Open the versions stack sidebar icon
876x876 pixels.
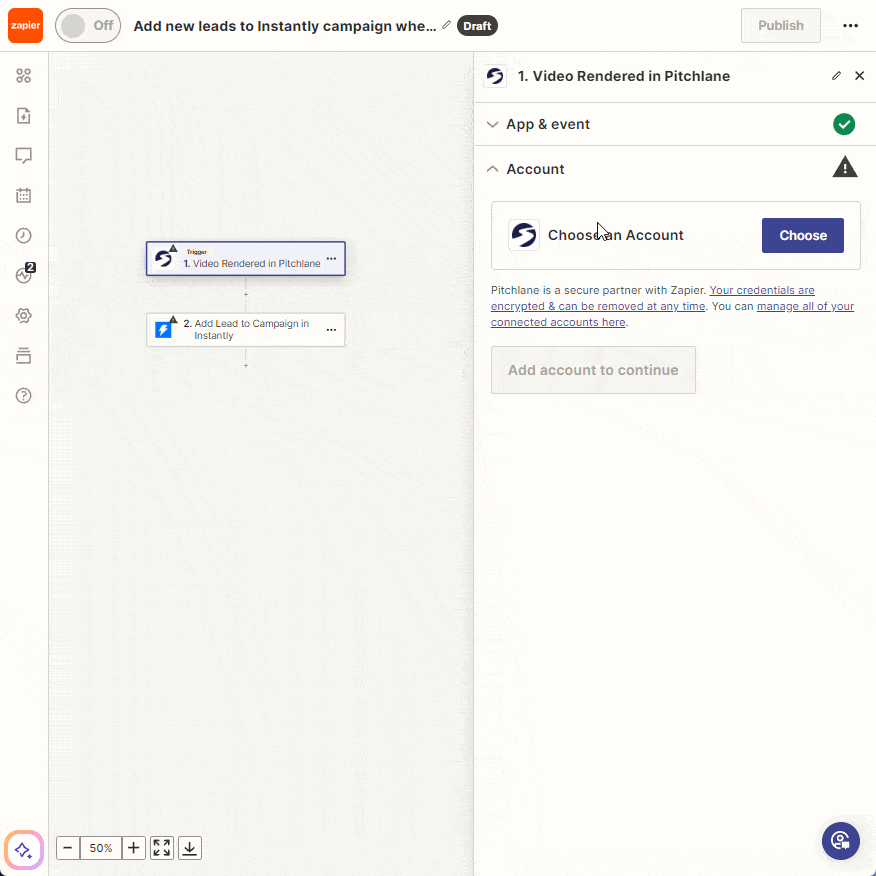tap(23, 355)
